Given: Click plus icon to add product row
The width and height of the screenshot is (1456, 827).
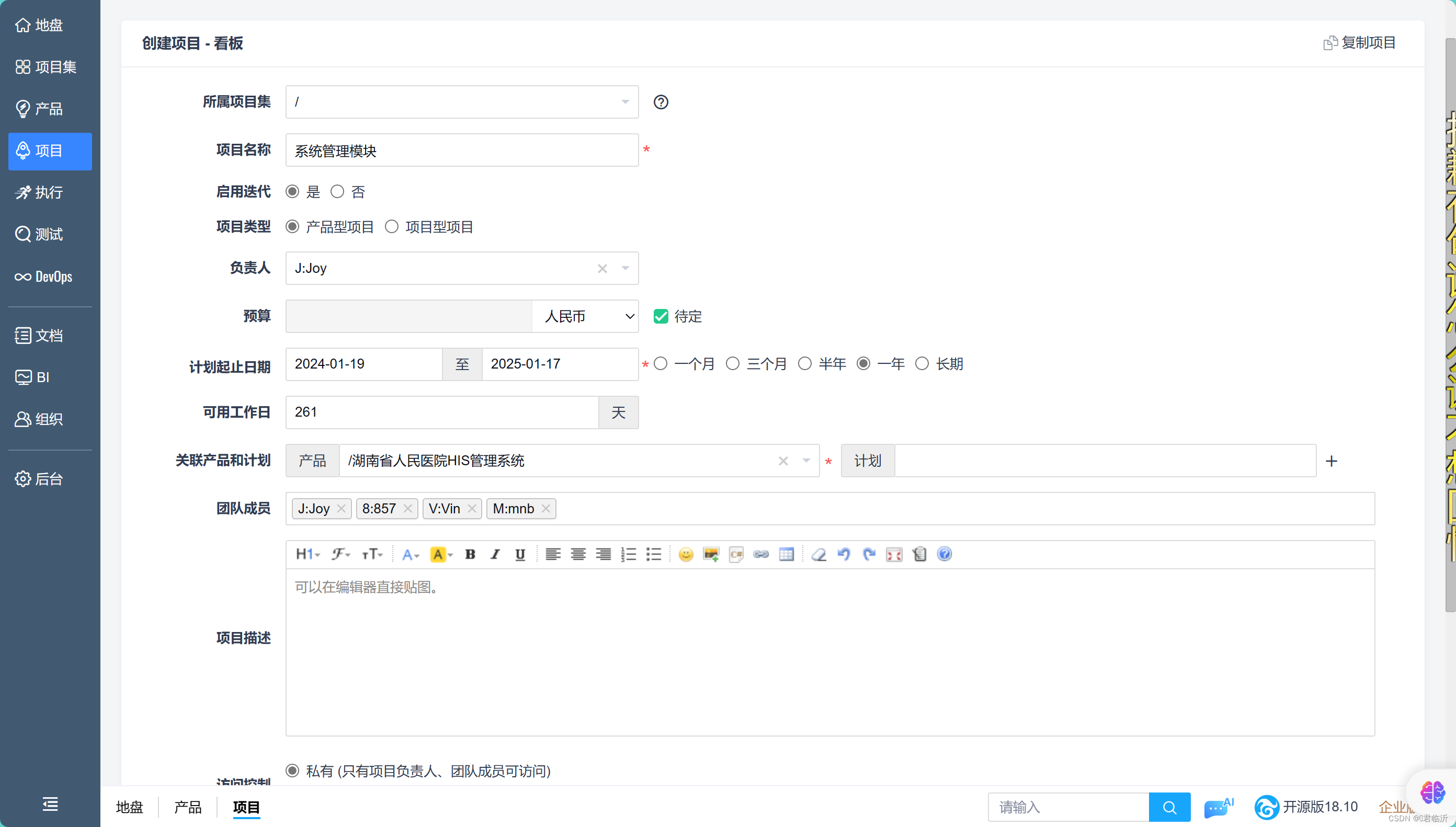Looking at the screenshot, I should coord(1331,461).
